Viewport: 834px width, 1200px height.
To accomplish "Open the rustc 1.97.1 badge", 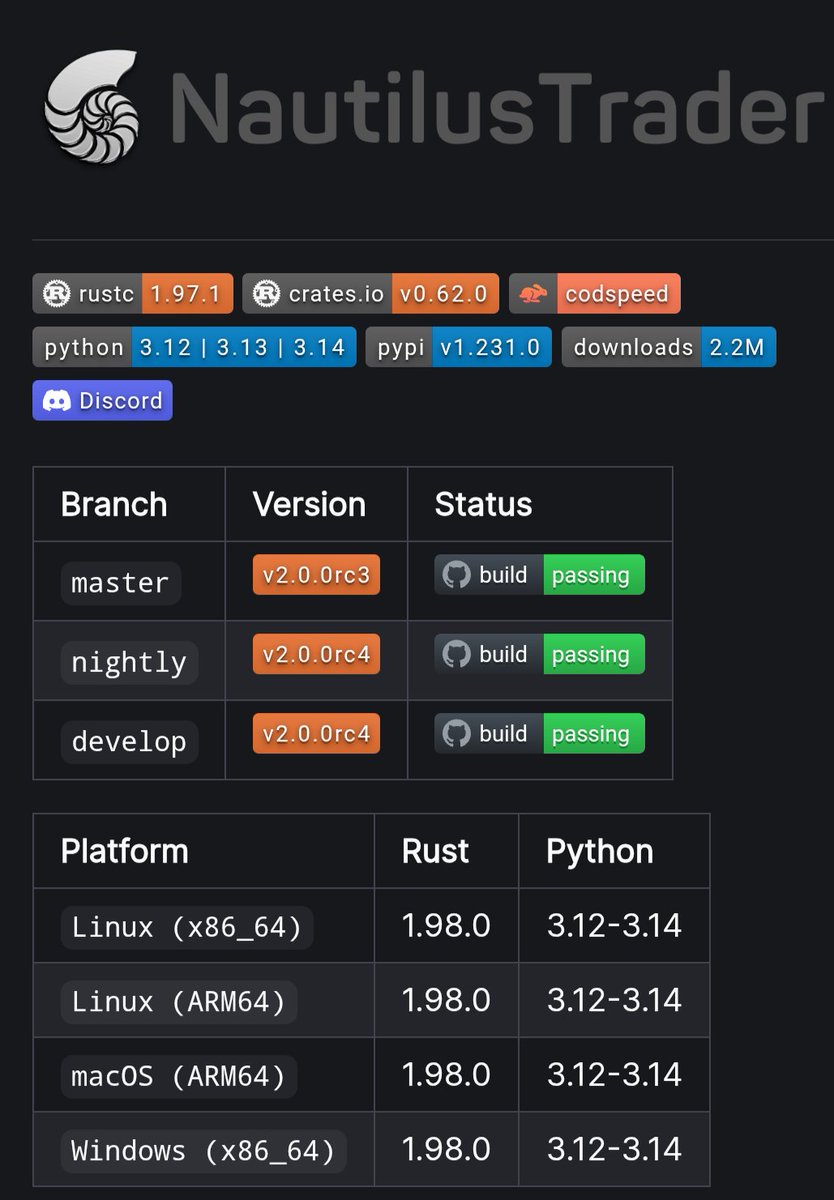I will tap(133, 294).
